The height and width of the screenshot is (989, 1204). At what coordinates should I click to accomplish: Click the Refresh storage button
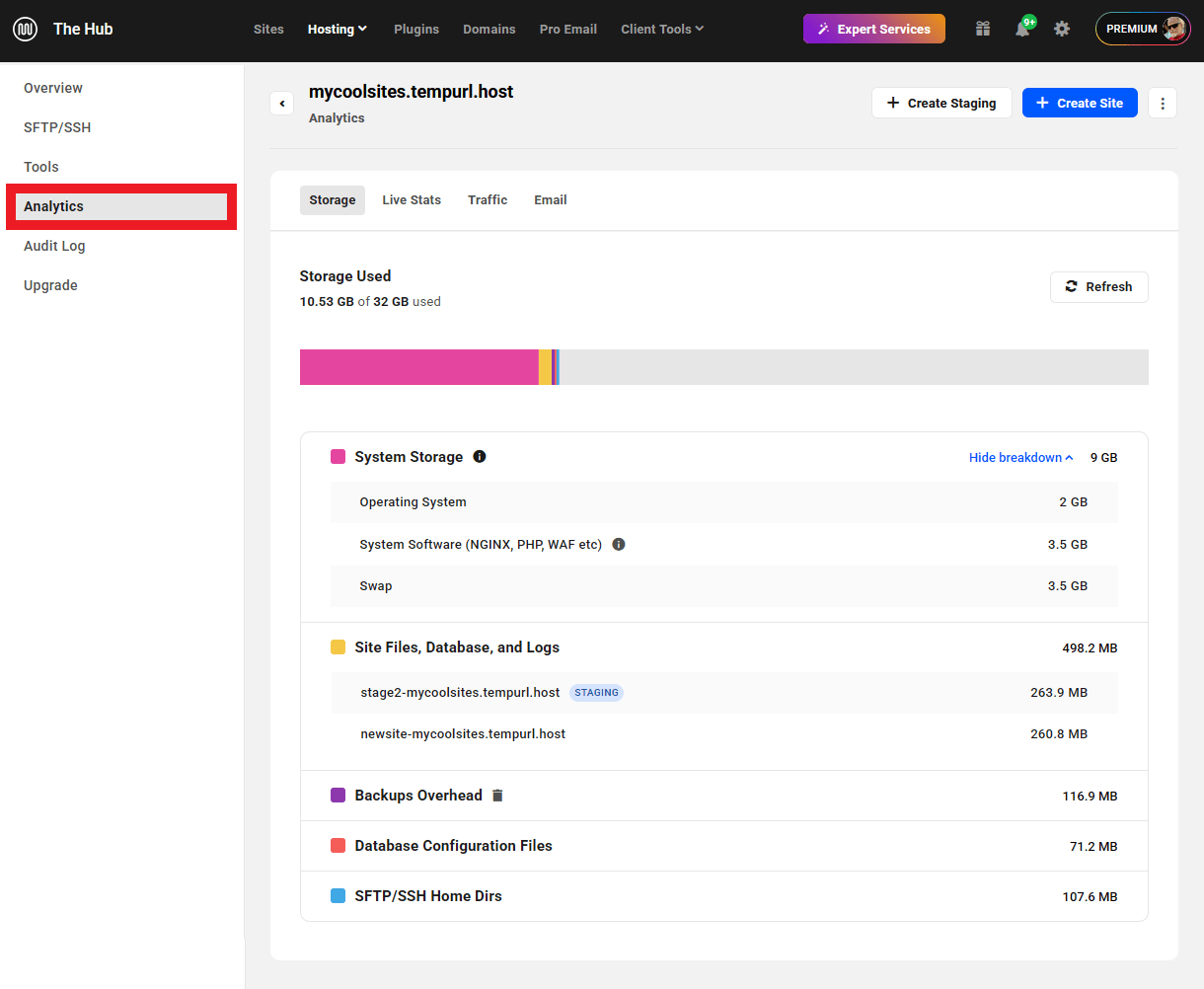[x=1098, y=286]
